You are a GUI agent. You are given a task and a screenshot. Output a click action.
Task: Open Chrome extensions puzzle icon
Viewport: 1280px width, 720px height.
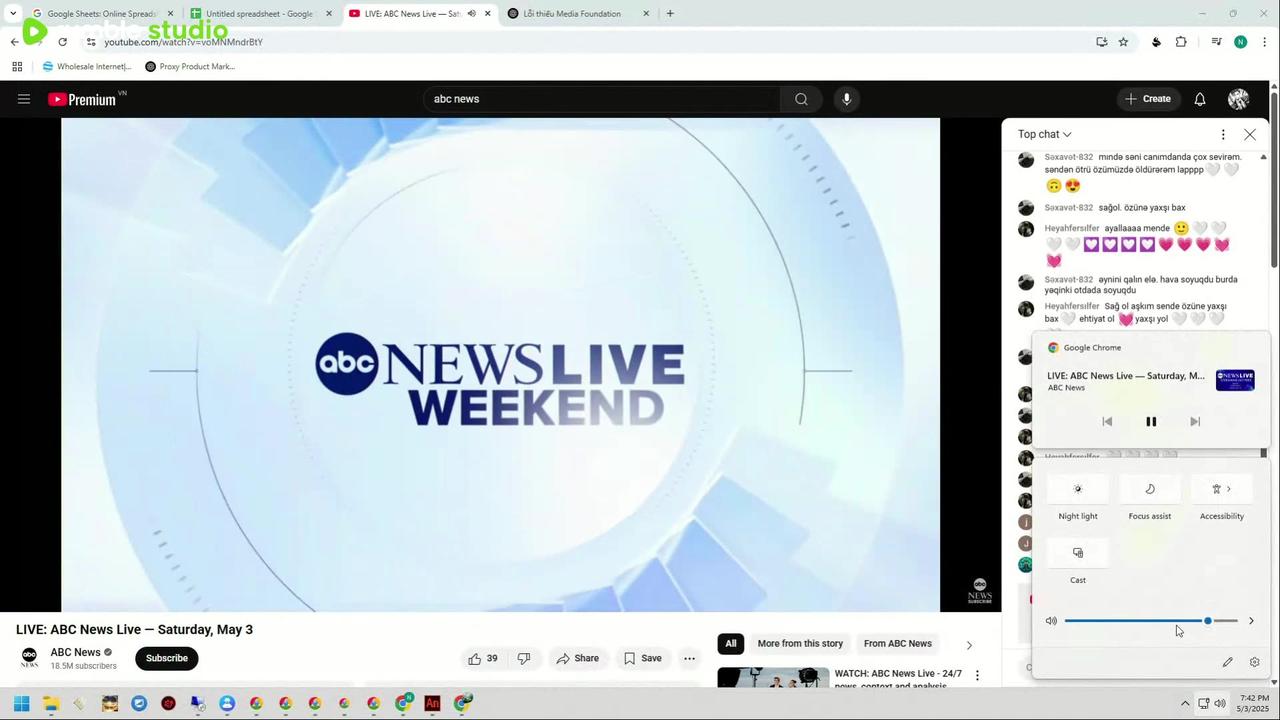tap(1181, 42)
